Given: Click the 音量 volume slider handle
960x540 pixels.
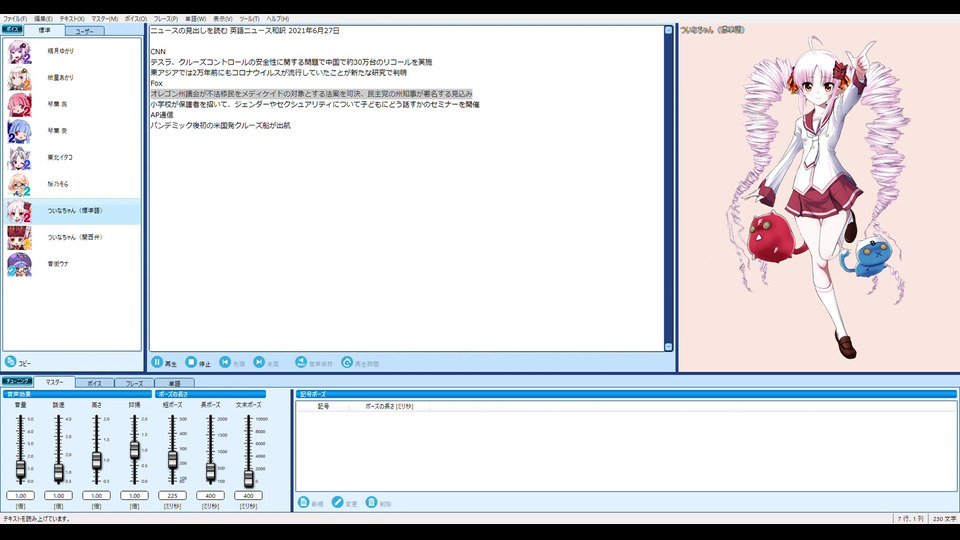Looking at the screenshot, I should tap(20, 469).
